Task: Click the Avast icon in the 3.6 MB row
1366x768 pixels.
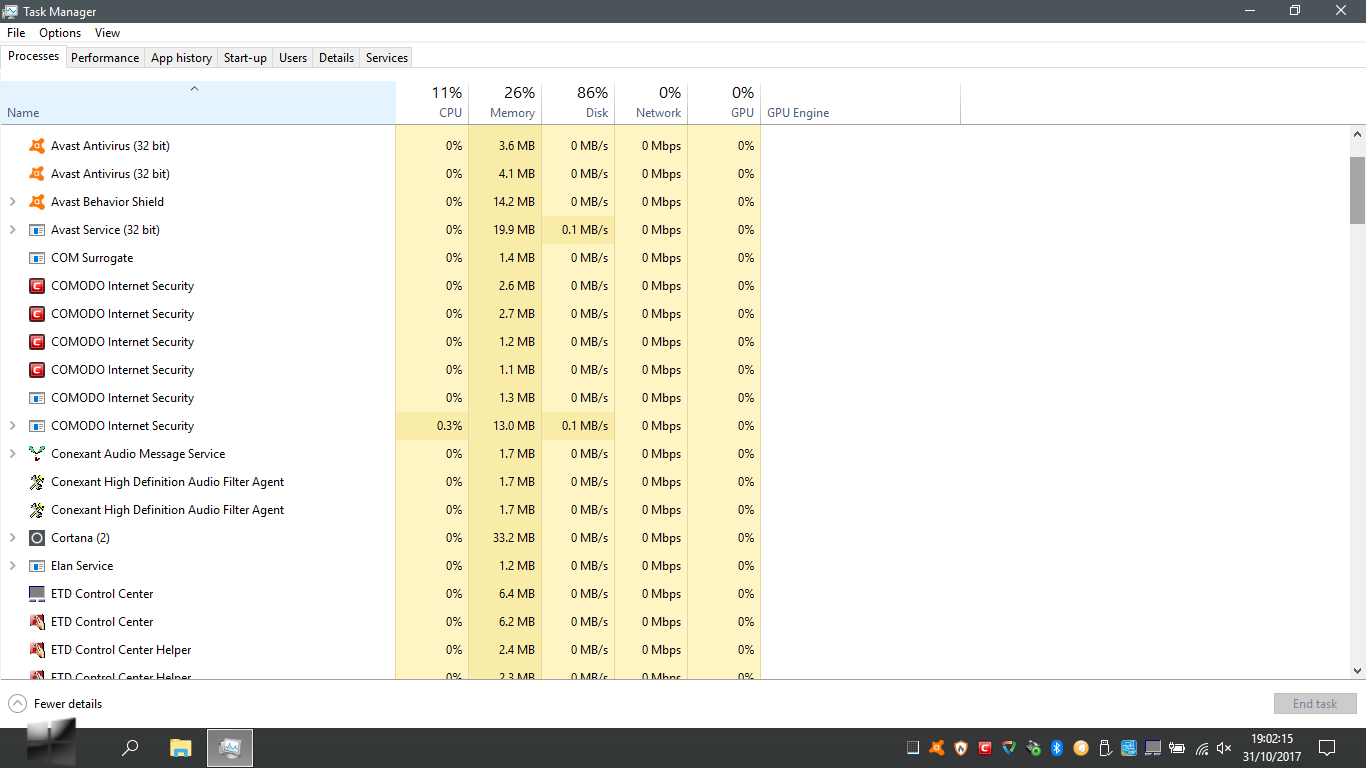Action: [37, 146]
